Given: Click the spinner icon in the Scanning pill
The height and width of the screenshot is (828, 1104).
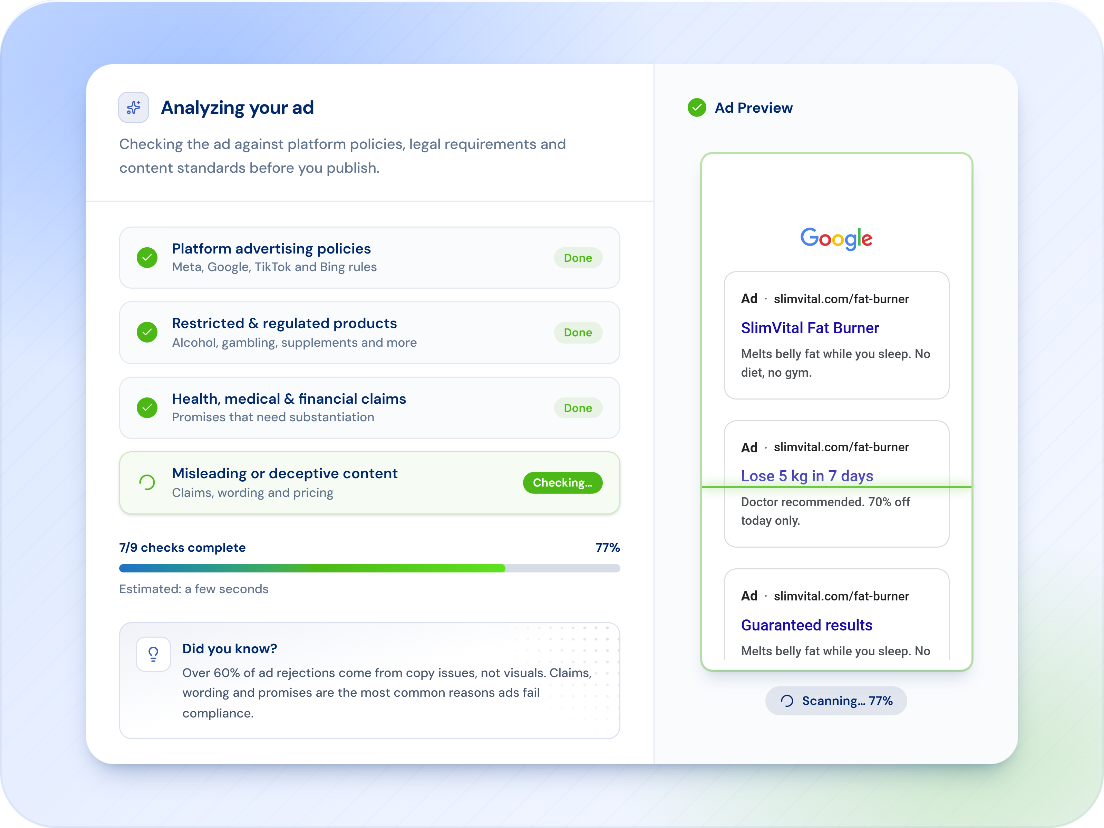Looking at the screenshot, I should tap(787, 701).
